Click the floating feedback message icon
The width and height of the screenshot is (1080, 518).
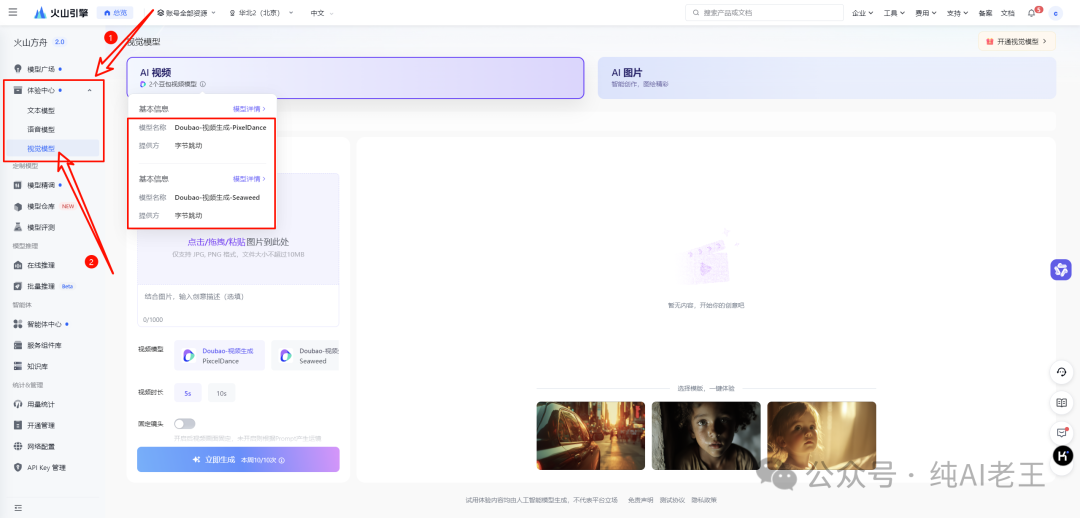pyautogui.click(x=1061, y=433)
